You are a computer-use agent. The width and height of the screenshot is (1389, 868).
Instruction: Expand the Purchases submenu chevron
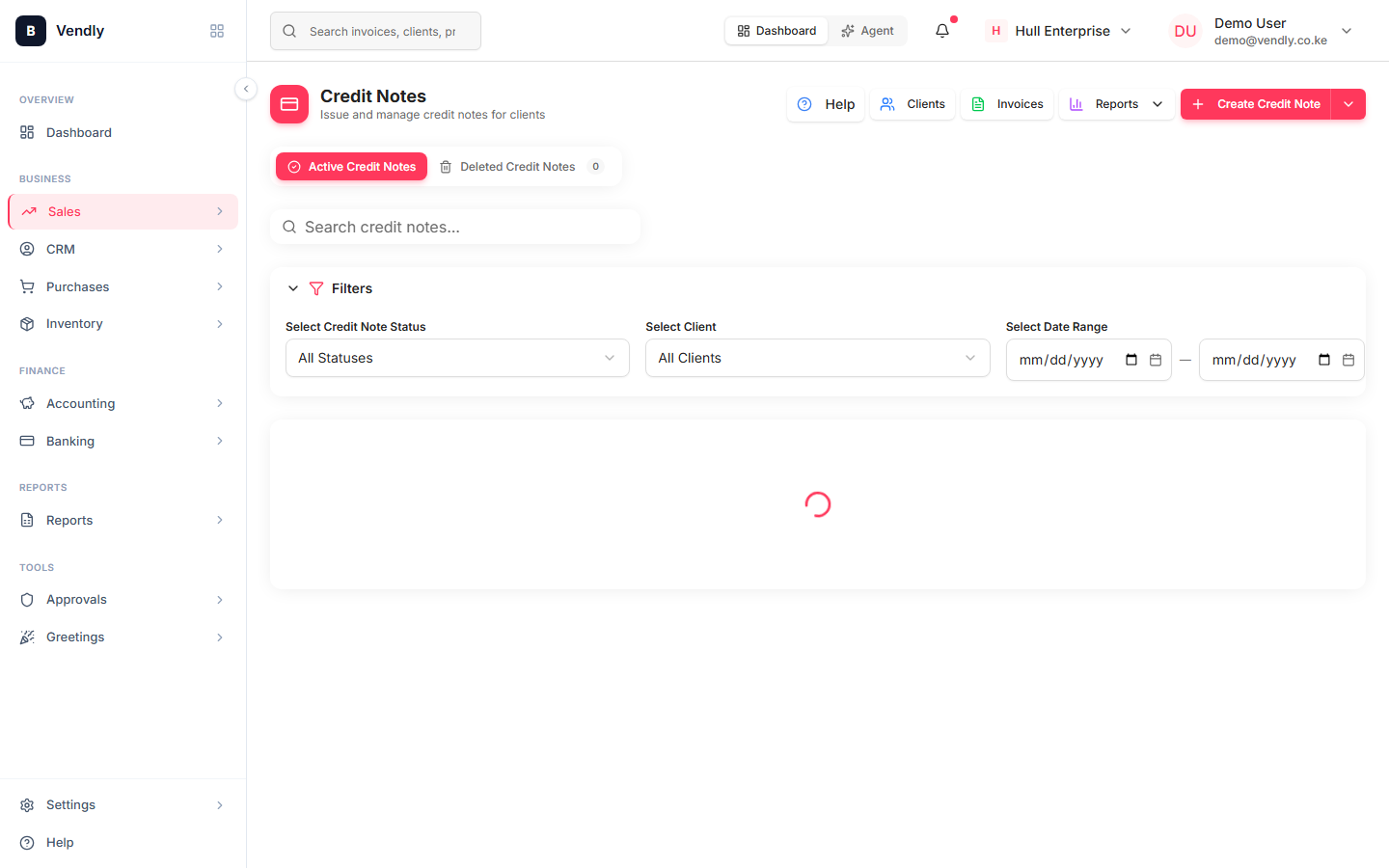(x=220, y=286)
